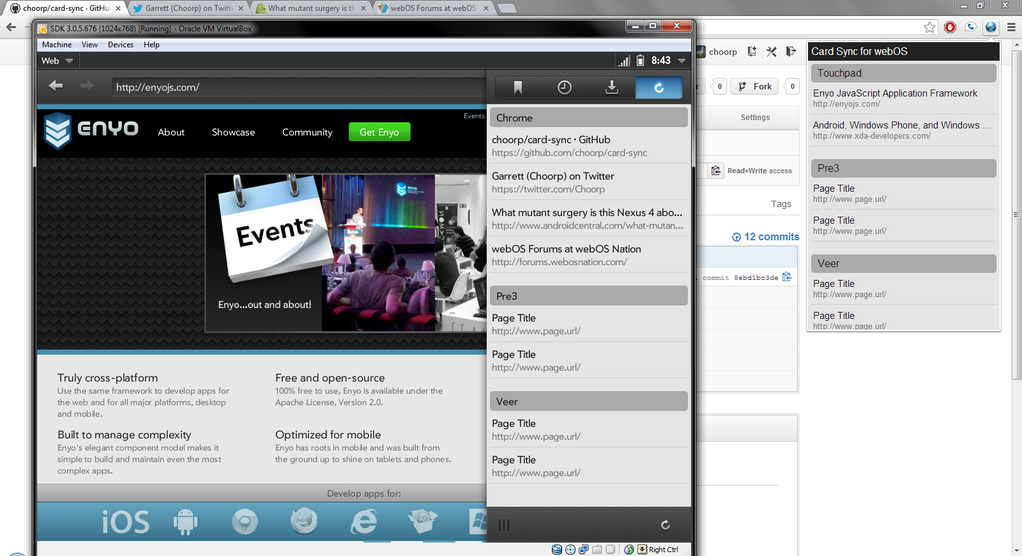The image size is (1022, 556).
Task: Open the Chrome hamburger menu
Action: [1010, 27]
